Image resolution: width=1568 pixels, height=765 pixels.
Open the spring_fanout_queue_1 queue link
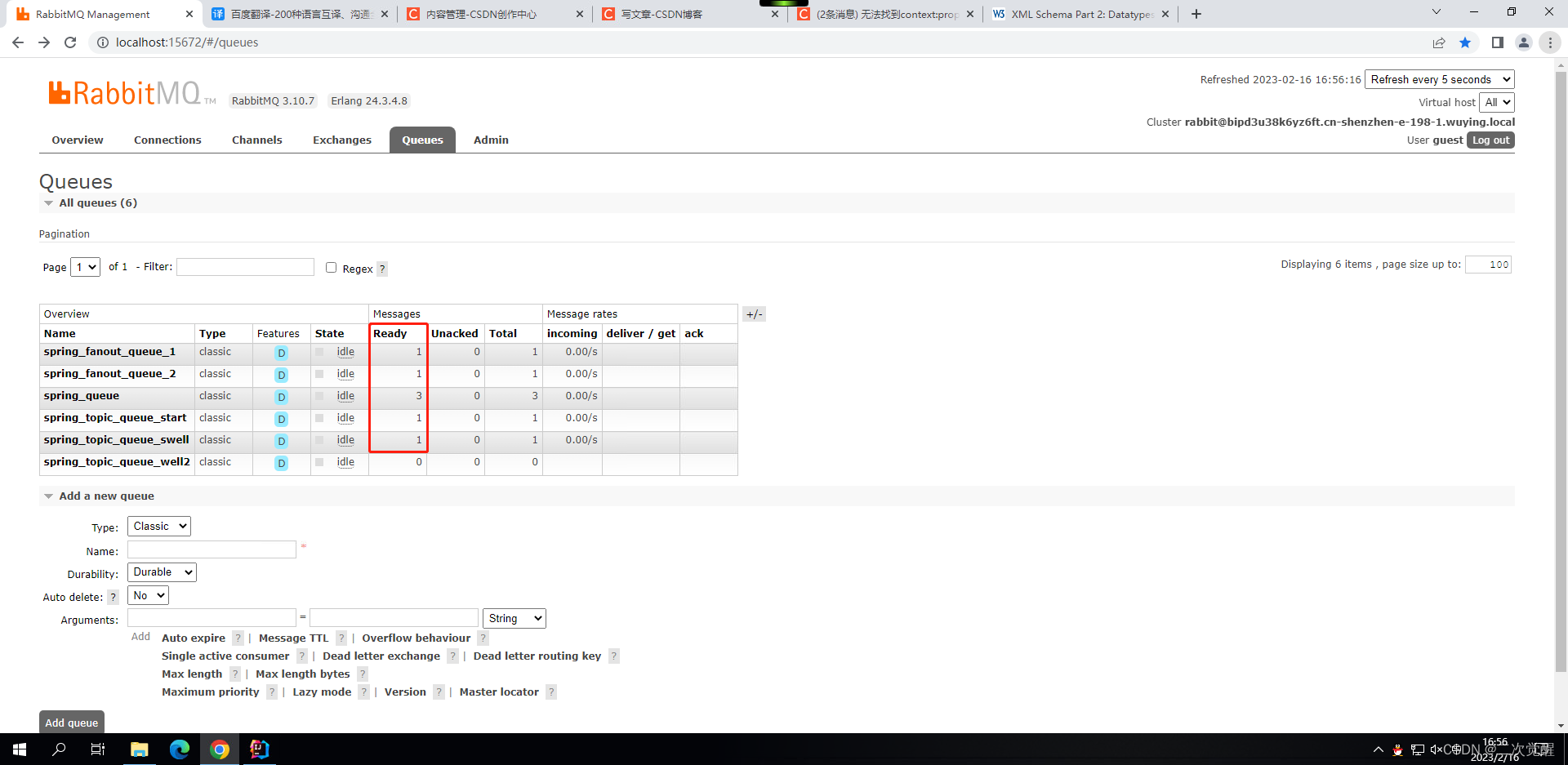pyautogui.click(x=110, y=352)
